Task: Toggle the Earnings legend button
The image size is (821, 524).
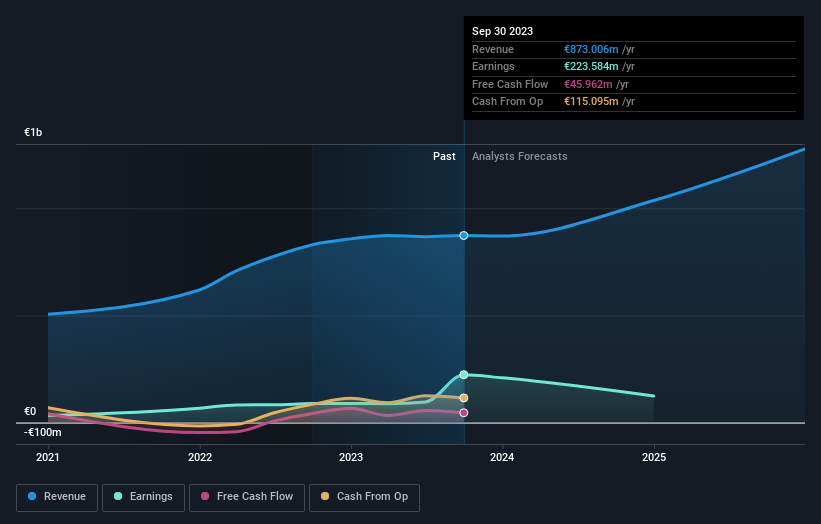Action: pos(143,497)
